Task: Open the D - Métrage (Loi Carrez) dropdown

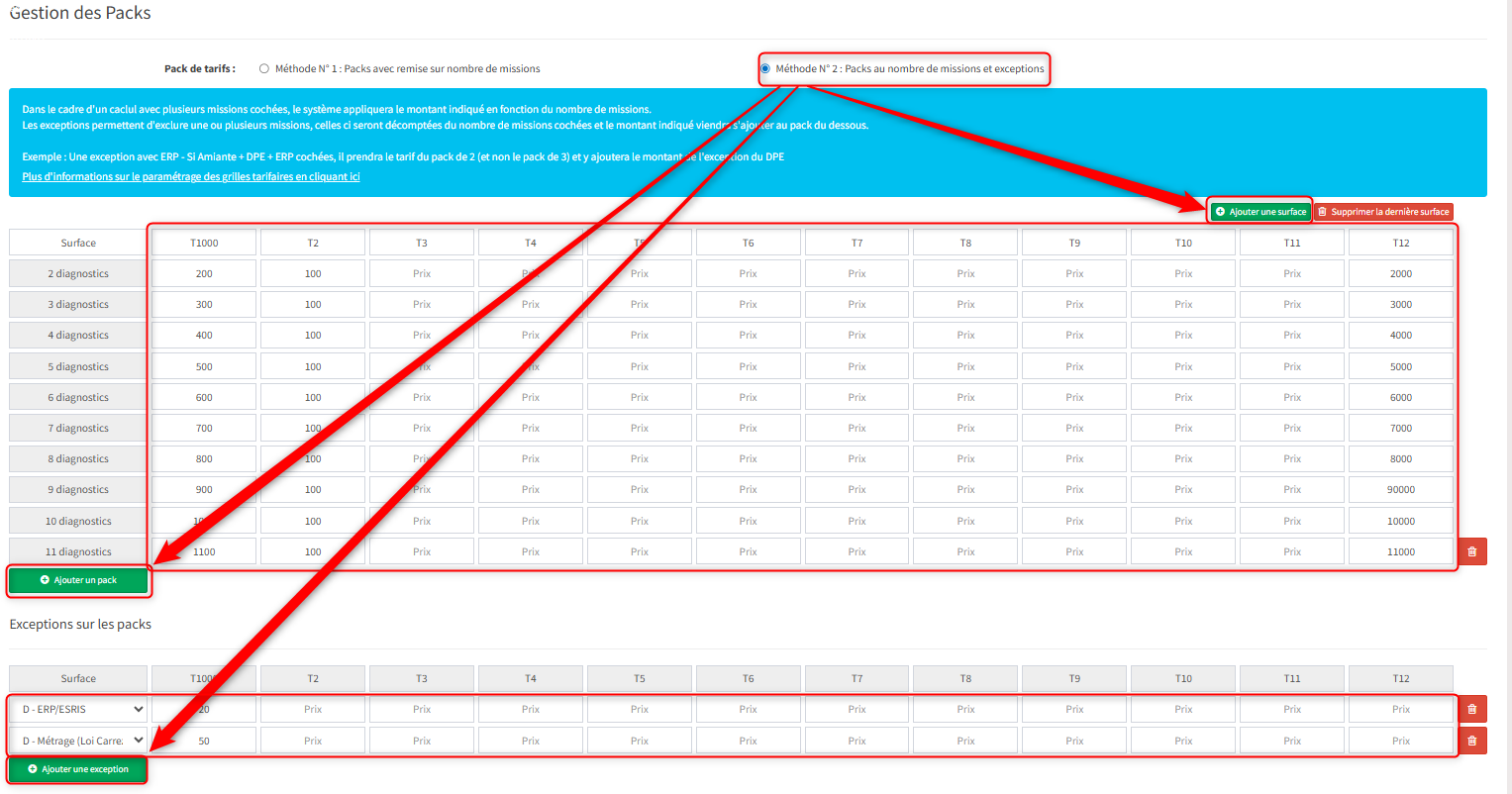Action: (78, 741)
